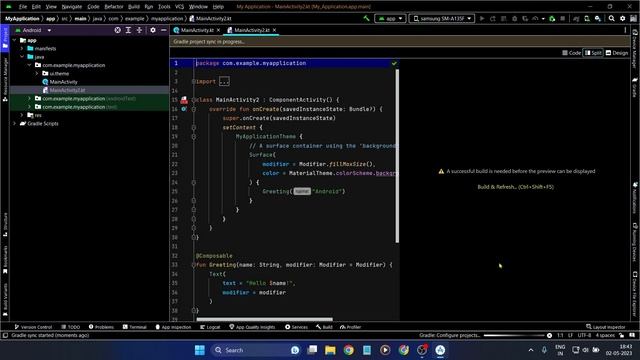The height and width of the screenshot is (360, 640).
Task: Click the Make Project hammer icon
Action: 366,18
